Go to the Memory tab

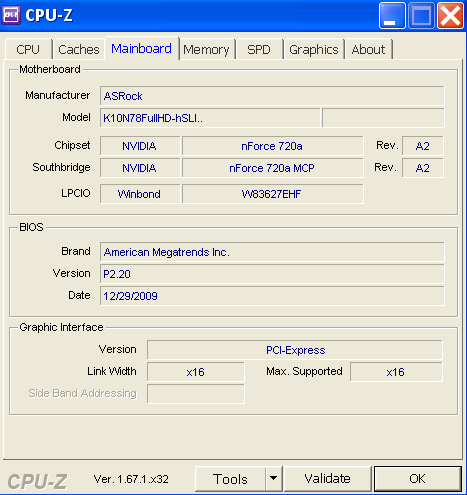click(206, 50)
